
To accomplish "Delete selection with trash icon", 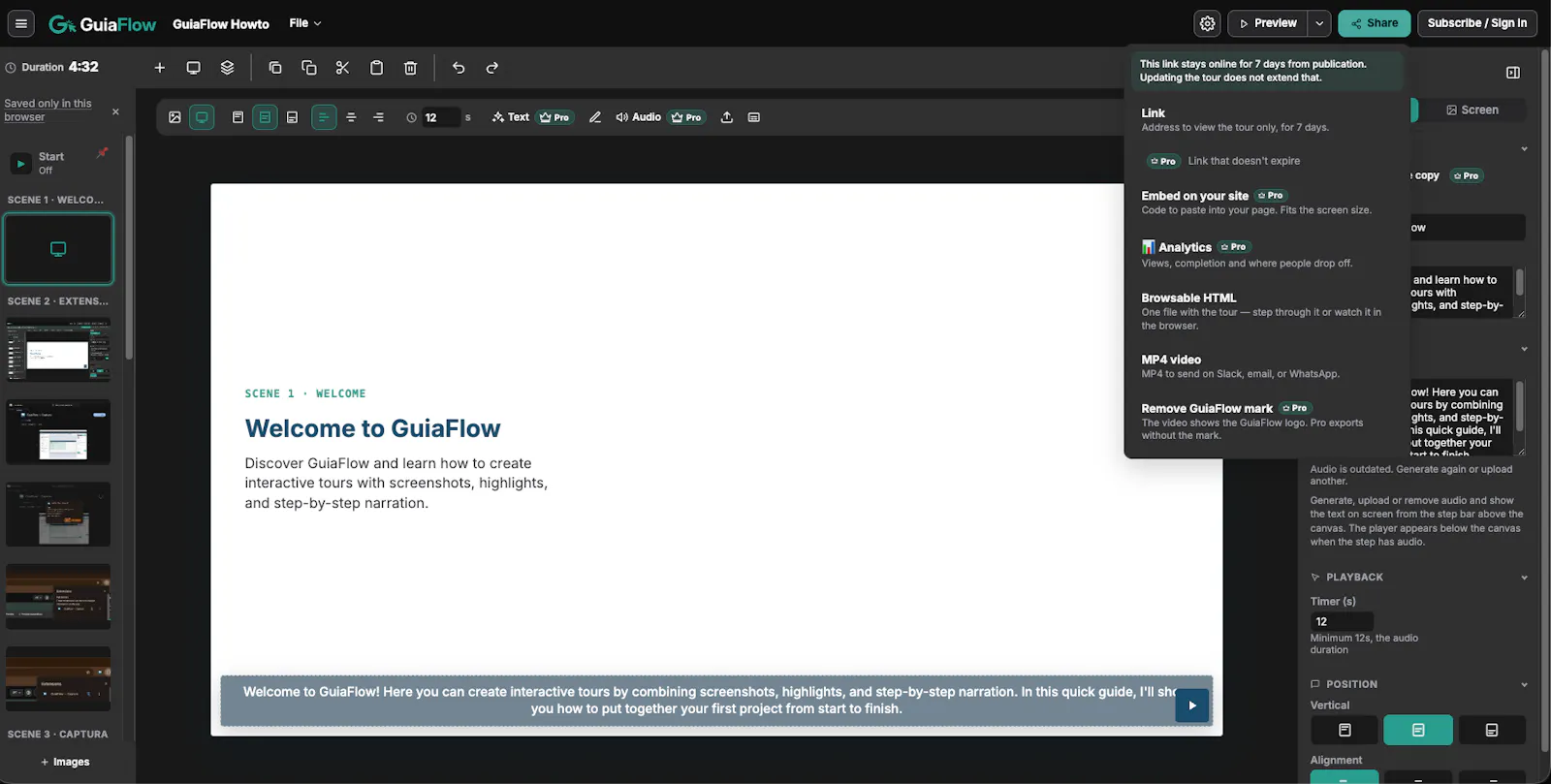I will pyautogui.click(x=410, y=68).
